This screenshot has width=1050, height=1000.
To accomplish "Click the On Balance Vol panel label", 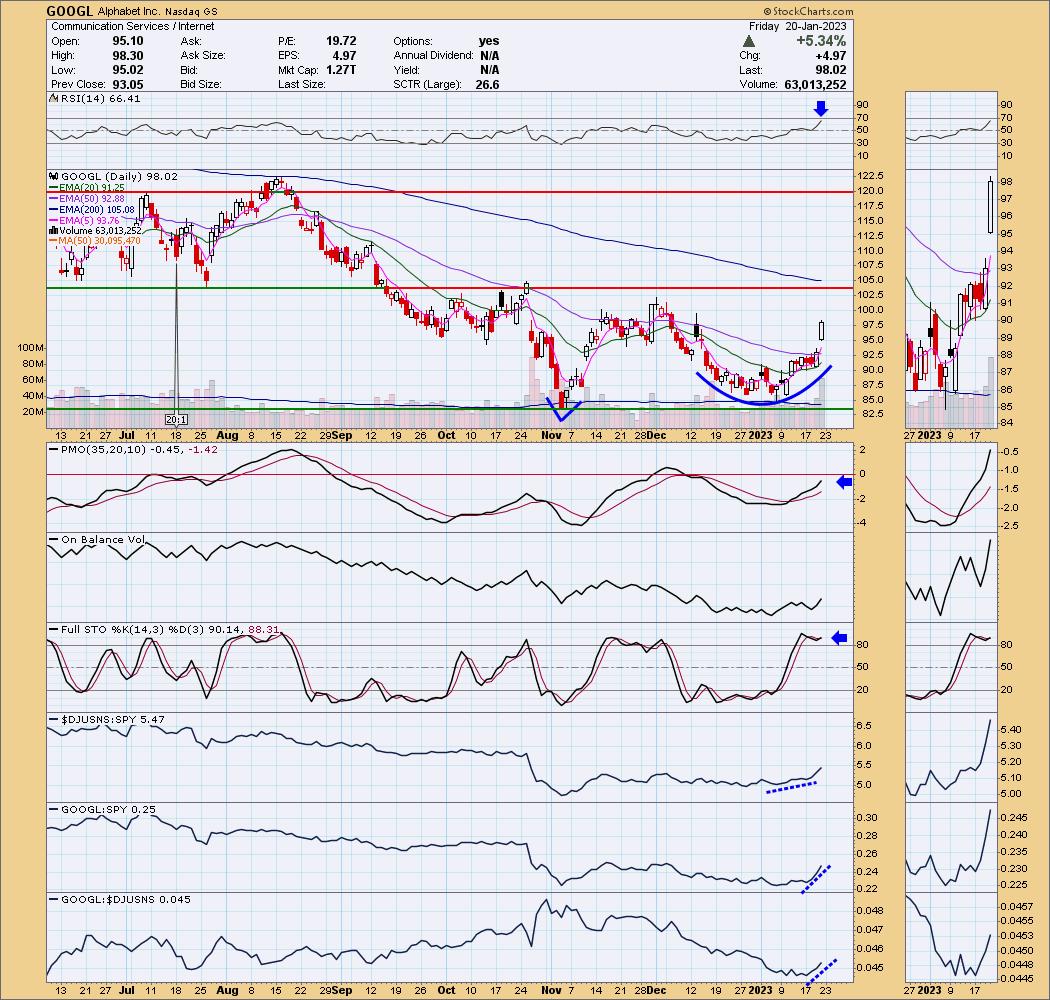I will click(103, 539).
